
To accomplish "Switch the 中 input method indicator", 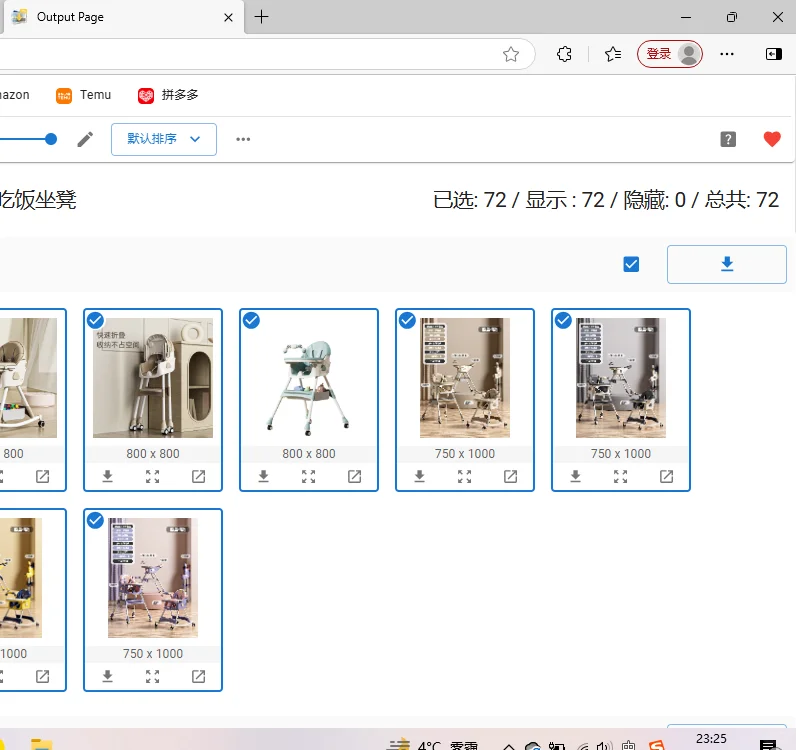I will (x=628, y=745).
